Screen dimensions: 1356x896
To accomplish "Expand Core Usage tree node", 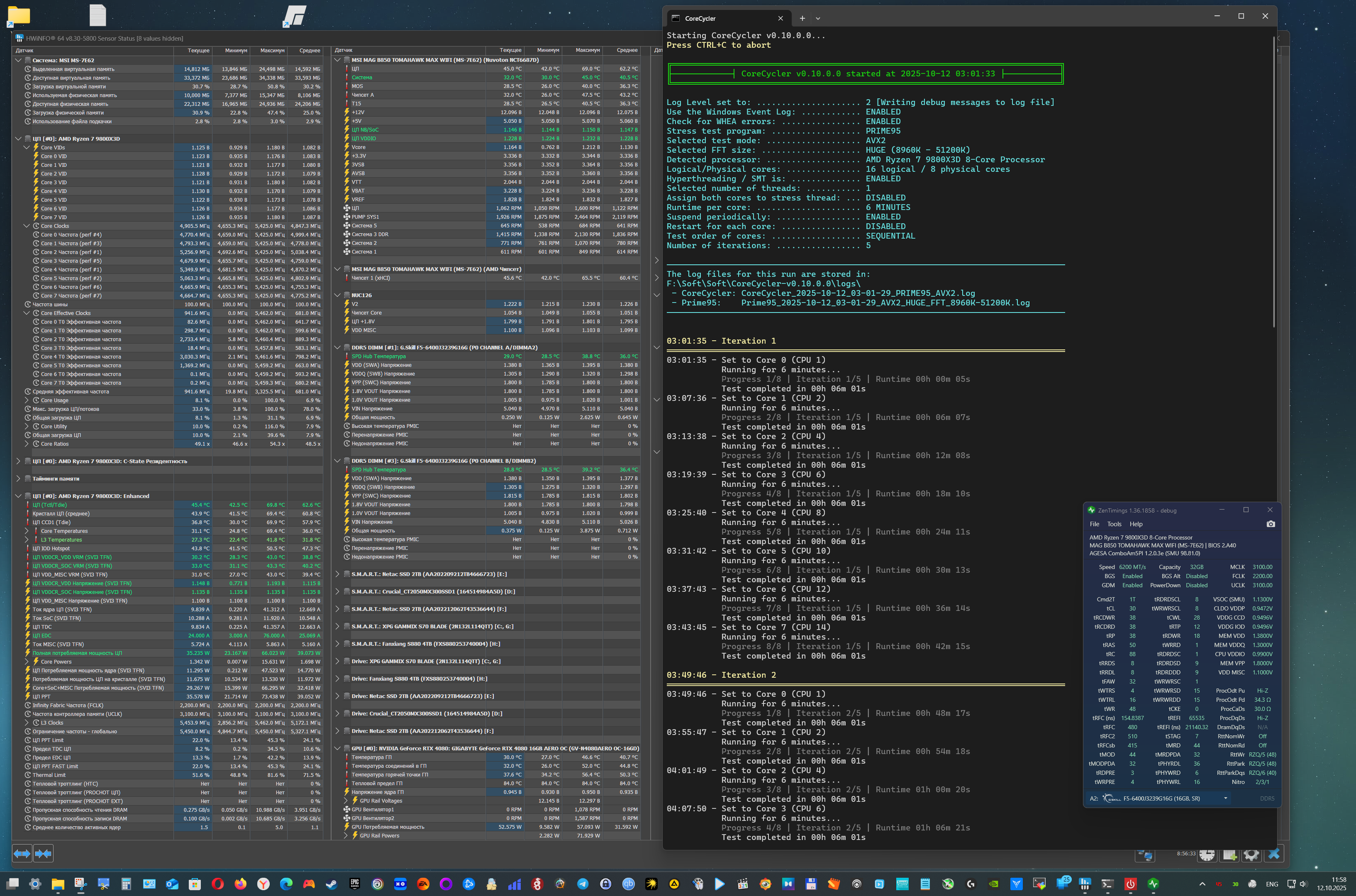I will pyautogui.click(x=26, y=400).
